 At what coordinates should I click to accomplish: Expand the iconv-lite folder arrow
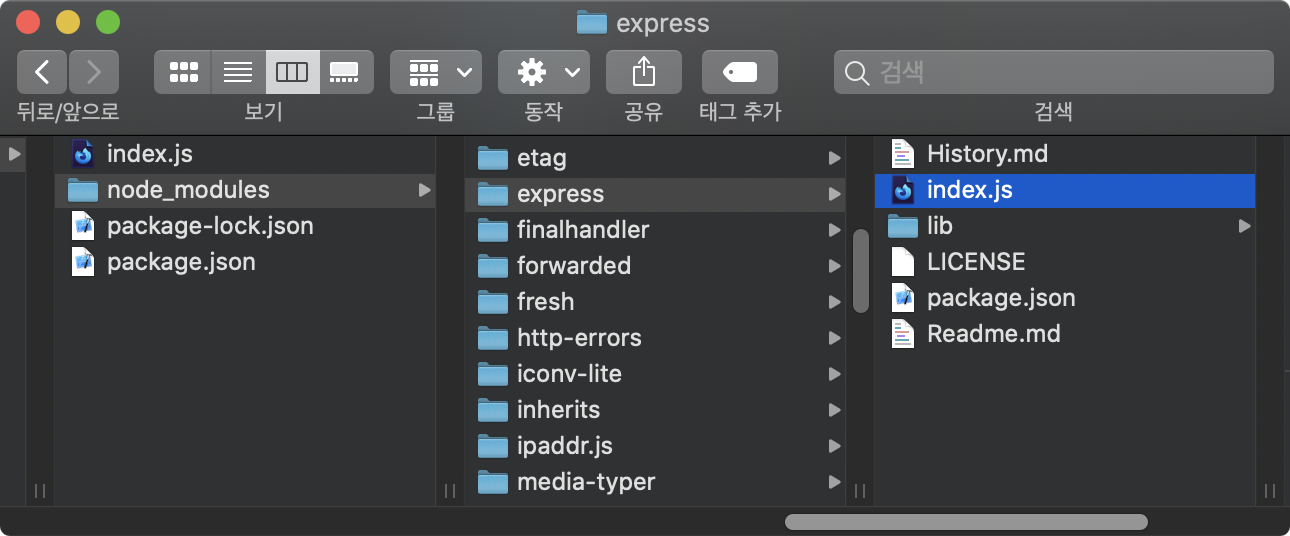tap(834, 374)
